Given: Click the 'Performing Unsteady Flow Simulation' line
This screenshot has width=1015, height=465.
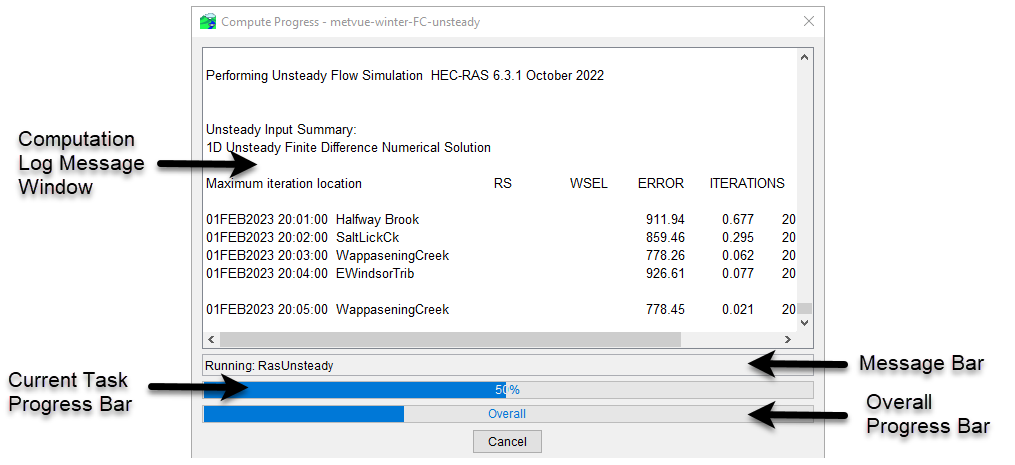Looking at the screenshot, I should tap(404, 75).
